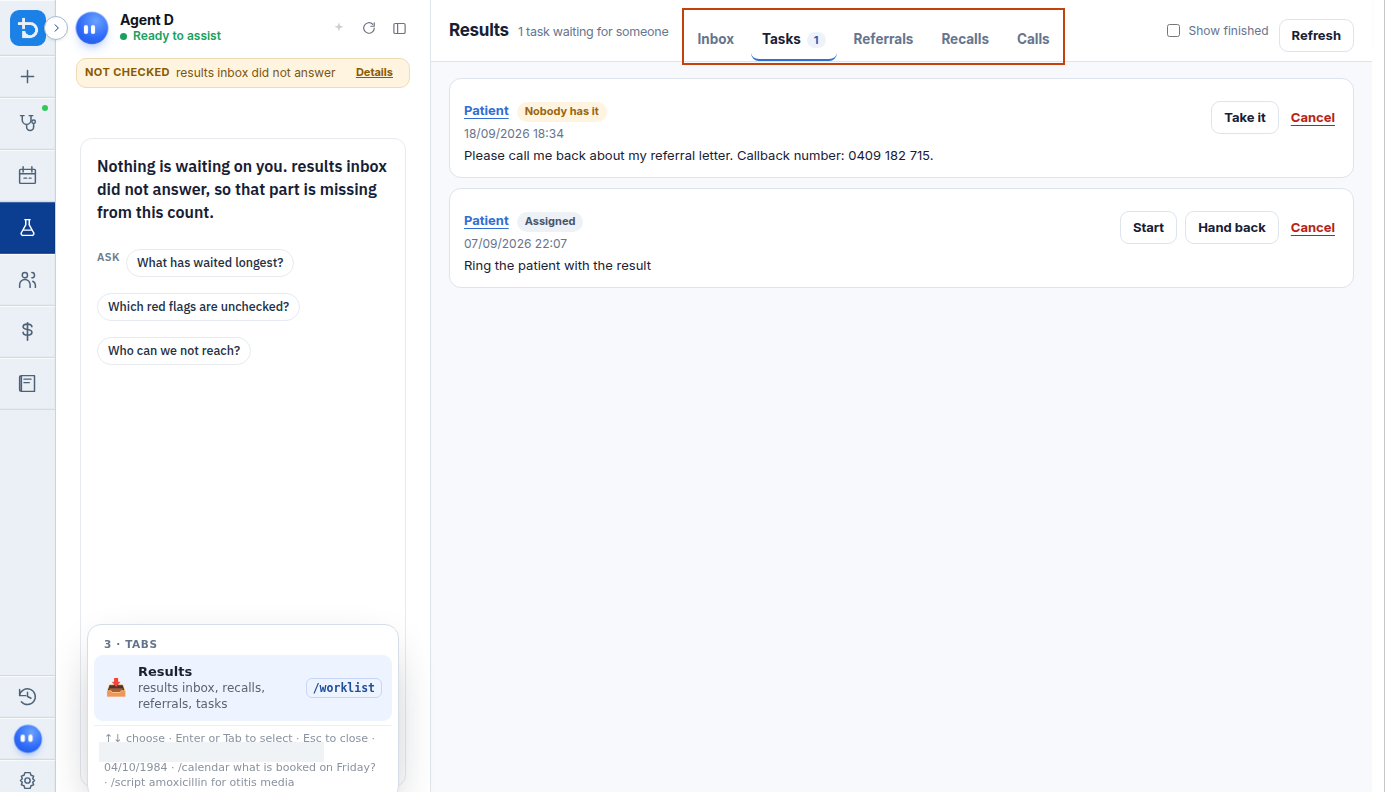Start a new chat with sparkle plus icon

pos(339,28)
